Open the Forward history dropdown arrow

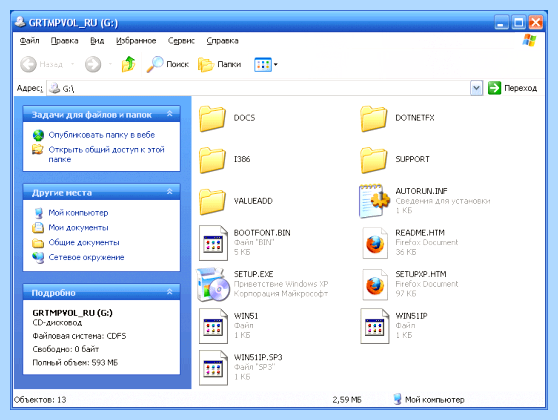(x=110, y=64)
